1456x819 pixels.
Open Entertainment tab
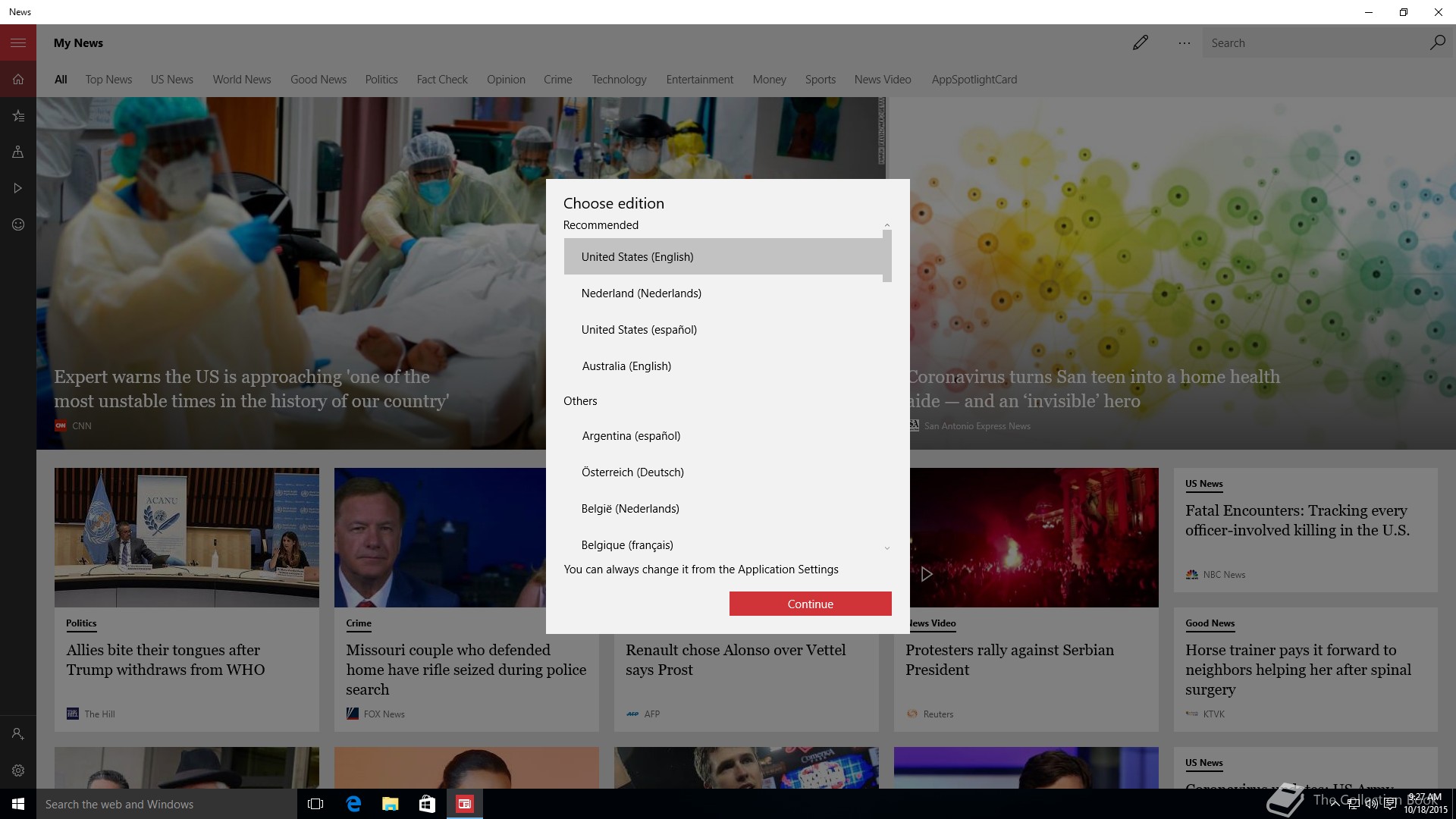699,80
